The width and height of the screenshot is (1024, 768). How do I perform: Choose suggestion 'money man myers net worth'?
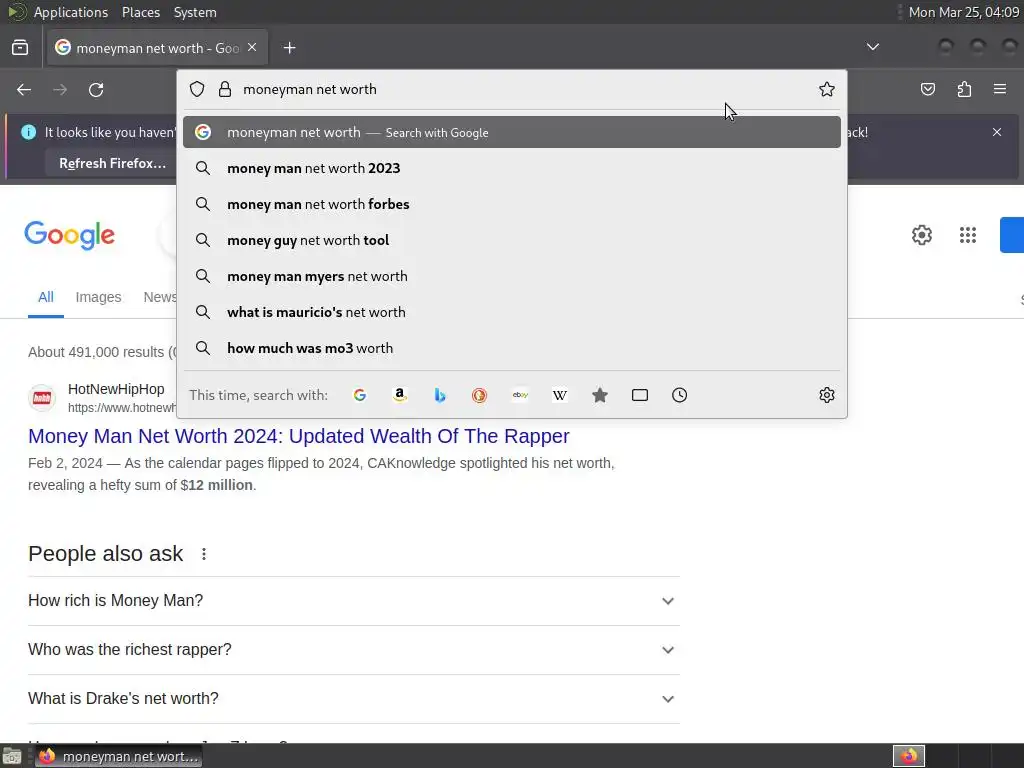(x=512, y=276)
